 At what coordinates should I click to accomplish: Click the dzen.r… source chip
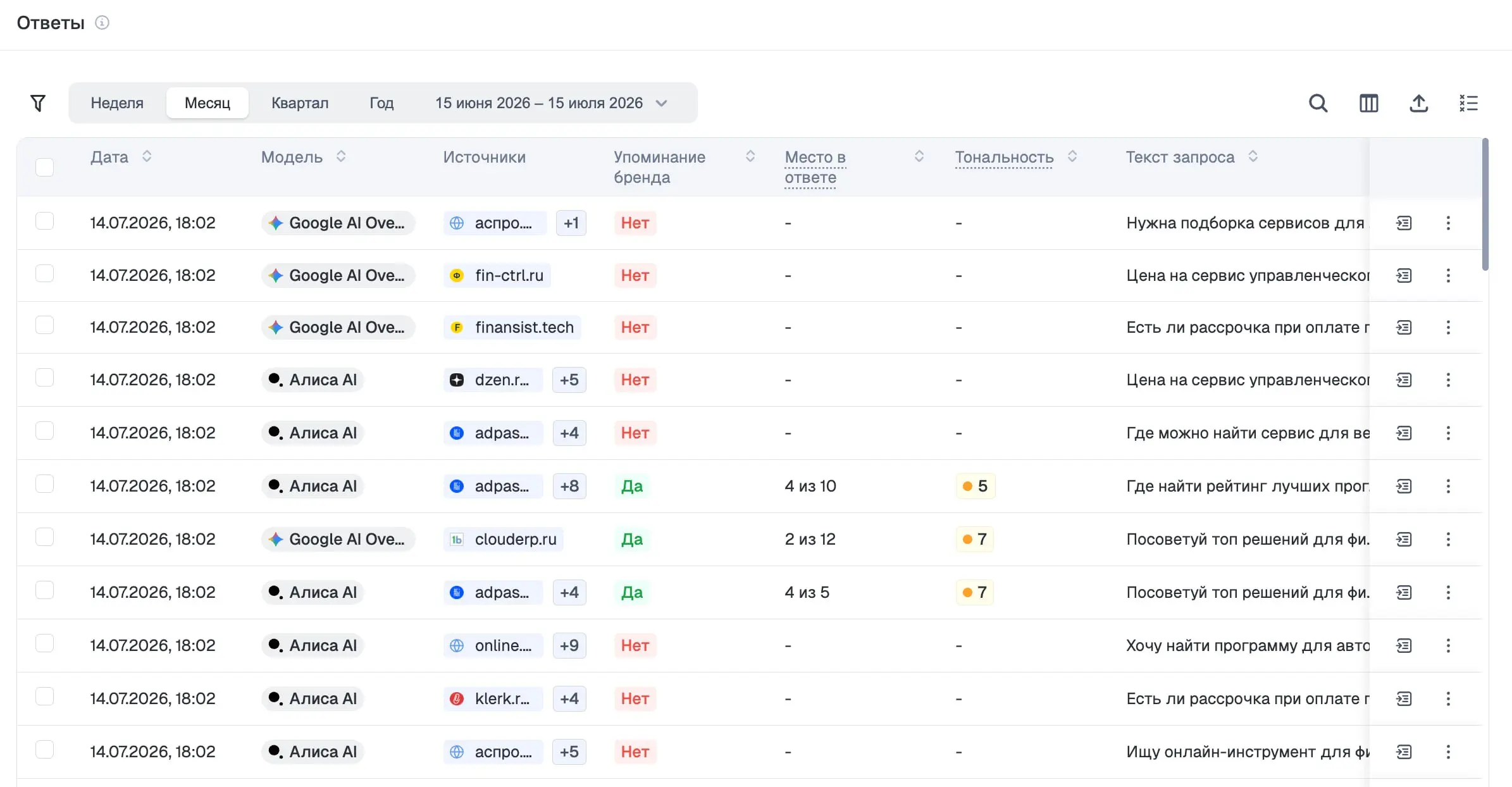pos(493,380)
